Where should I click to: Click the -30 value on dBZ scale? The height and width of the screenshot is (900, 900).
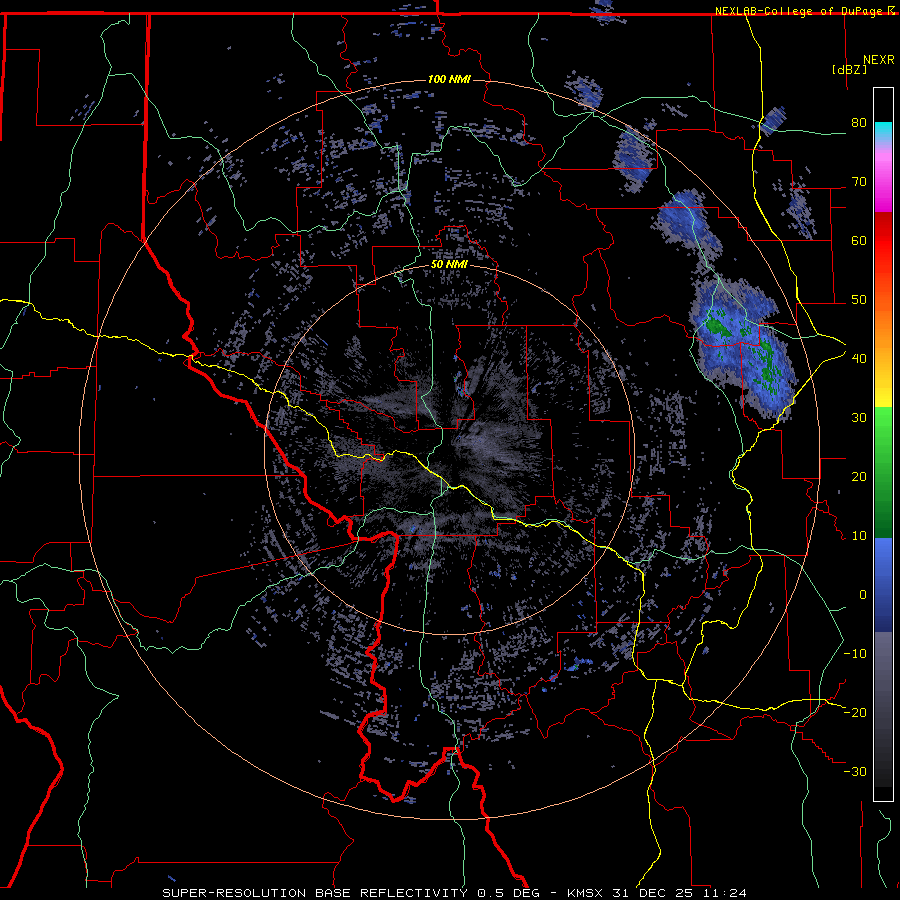[x=855, y=771]
